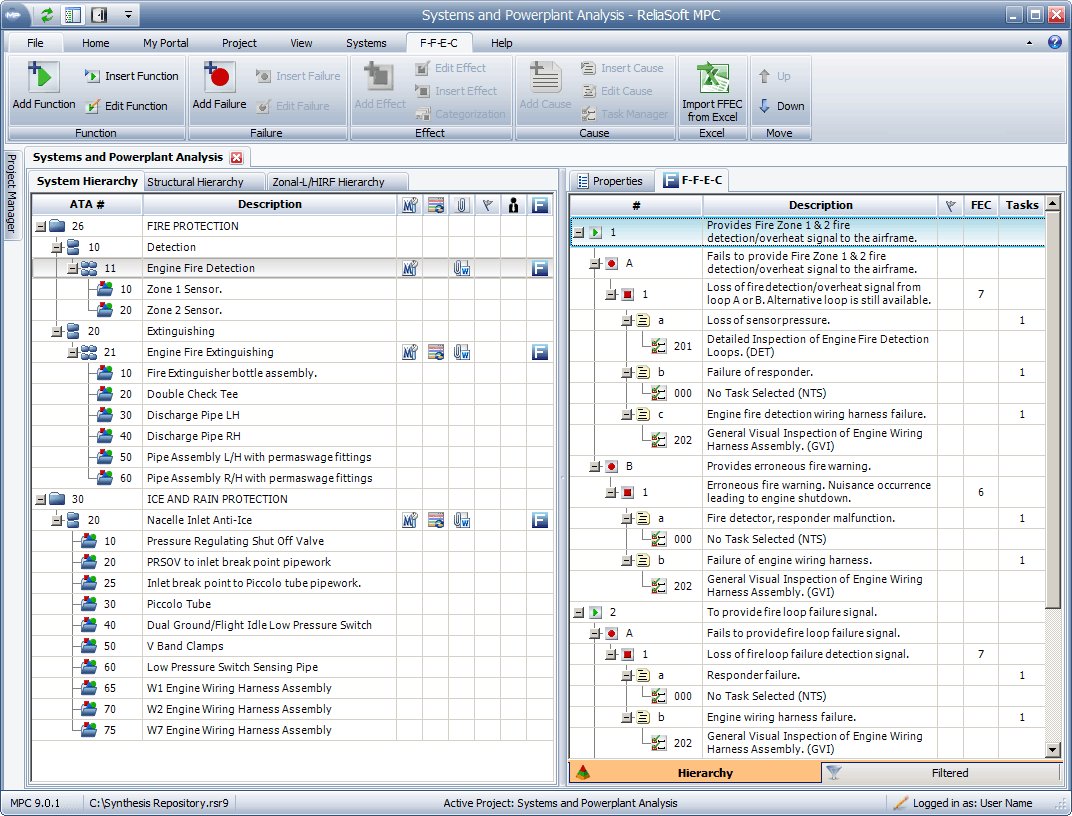Click the Add Failure red circle icon
The width and height of the screenshot is (1072, 816).
[219, 77]
